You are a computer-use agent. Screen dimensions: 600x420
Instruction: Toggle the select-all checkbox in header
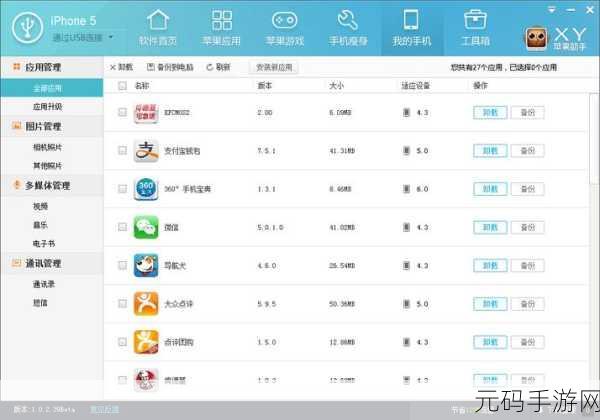click(x=122, y=86)
